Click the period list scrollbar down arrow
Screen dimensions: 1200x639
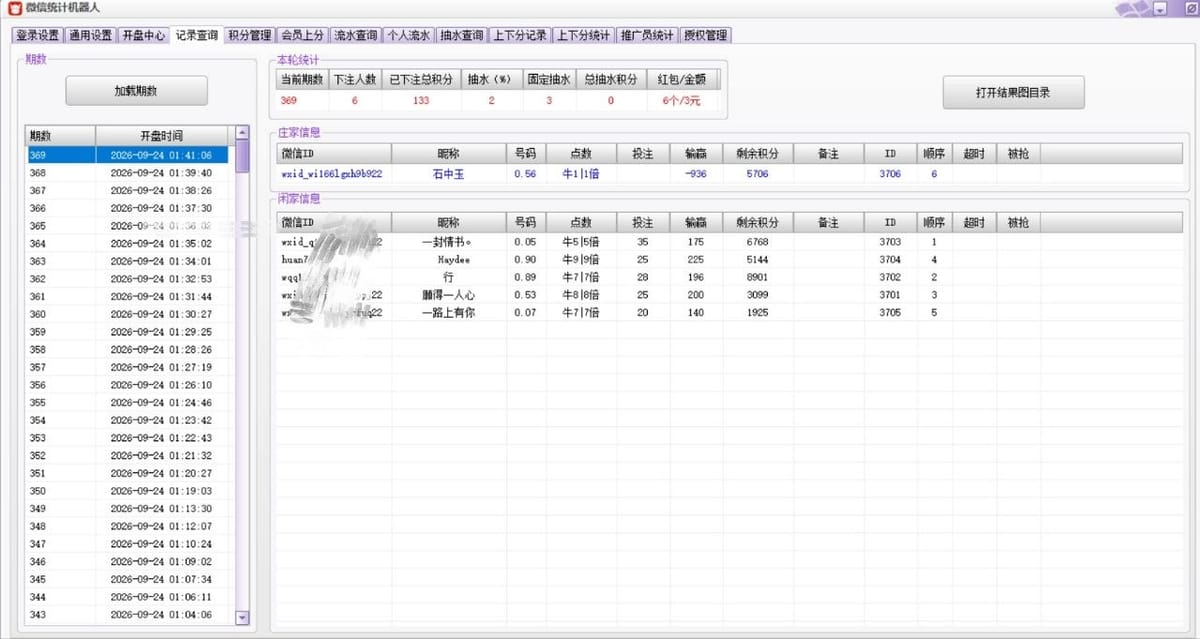(241, 618)
